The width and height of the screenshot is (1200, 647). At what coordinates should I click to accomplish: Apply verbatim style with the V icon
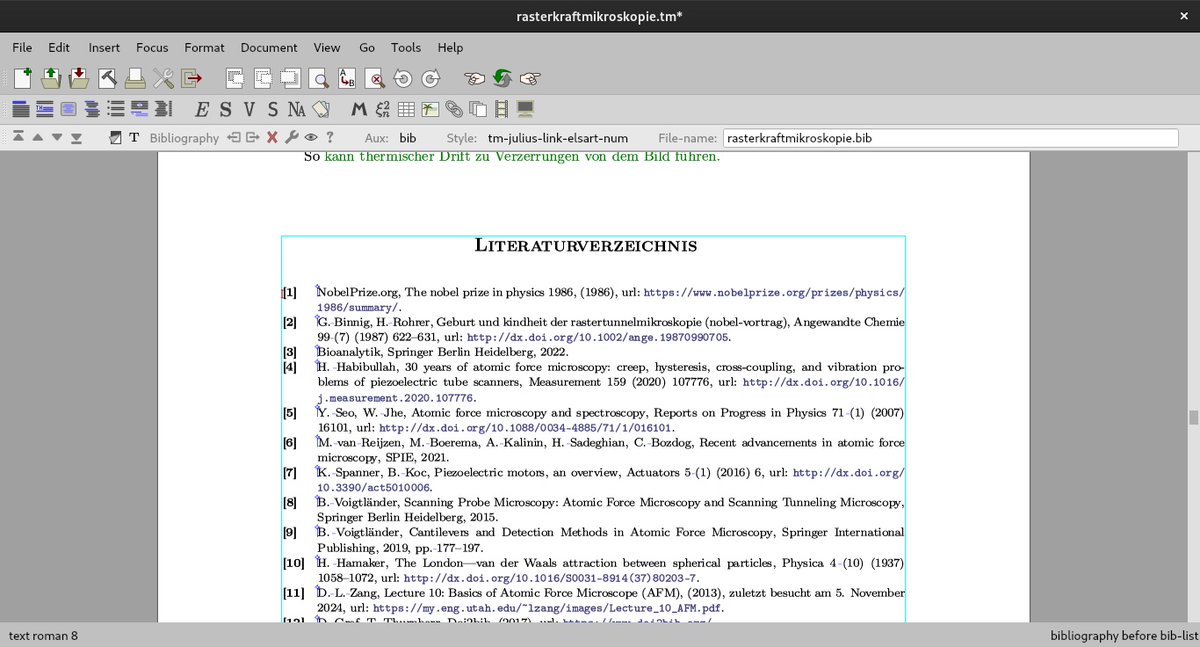(x=249, y=108)
